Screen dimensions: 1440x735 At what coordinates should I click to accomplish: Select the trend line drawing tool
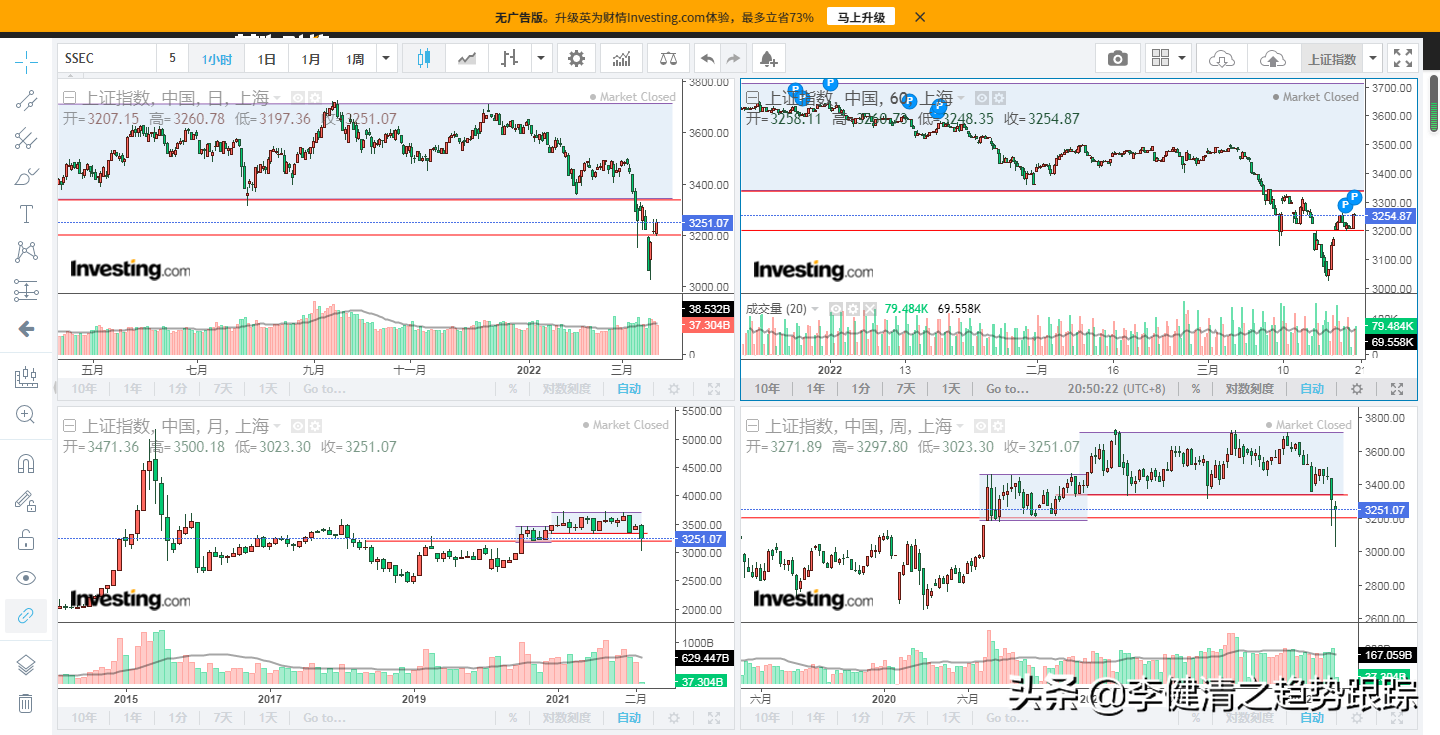tap(26, 100)
